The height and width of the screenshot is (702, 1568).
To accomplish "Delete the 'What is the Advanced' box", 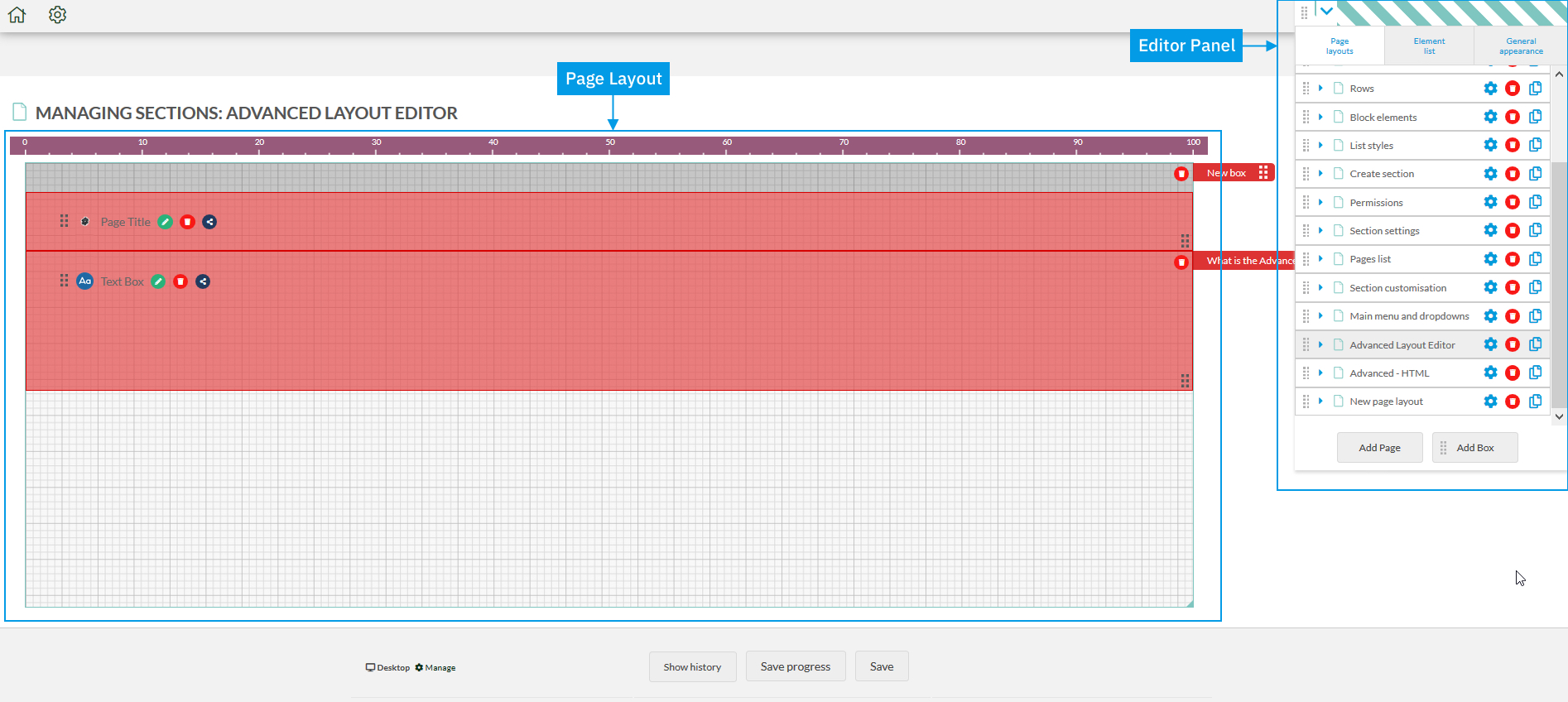I will (1181, 262).
